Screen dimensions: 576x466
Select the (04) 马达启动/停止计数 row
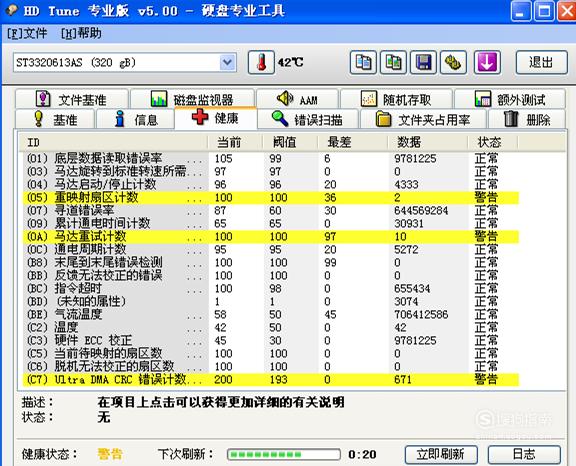tap(270, 184)
